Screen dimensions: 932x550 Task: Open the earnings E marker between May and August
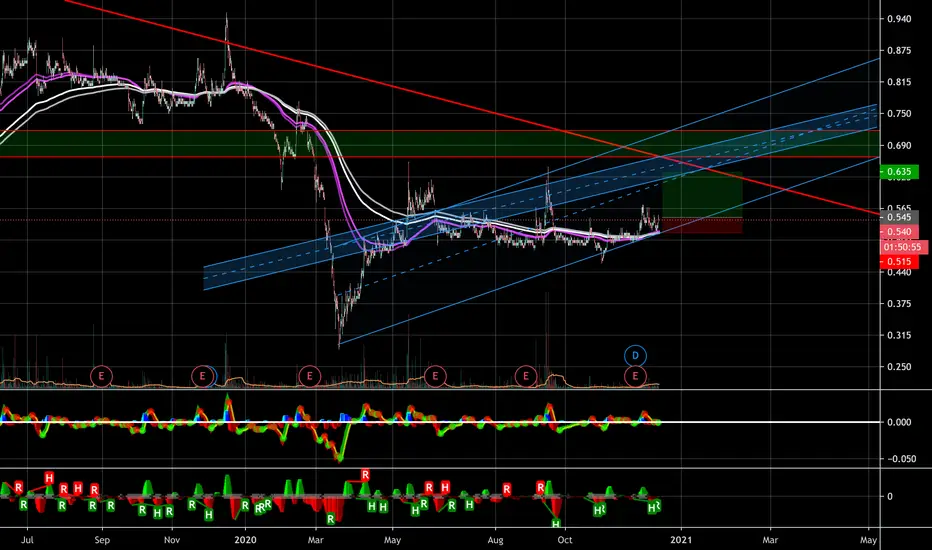click(x=435, y=376)
